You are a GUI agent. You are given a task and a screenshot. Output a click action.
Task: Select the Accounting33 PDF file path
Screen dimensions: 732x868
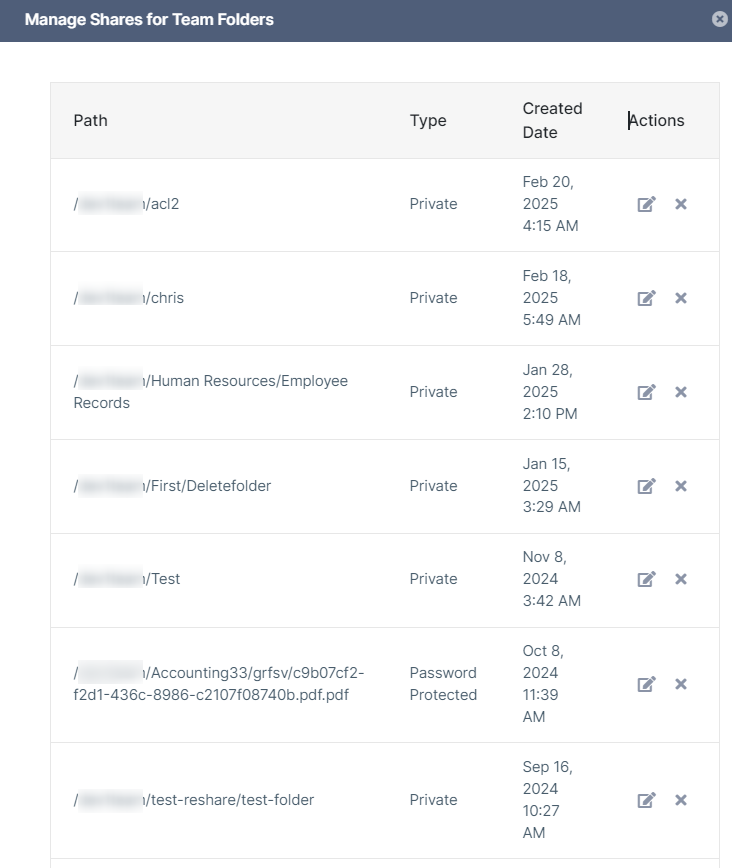[x=220, y=684]
